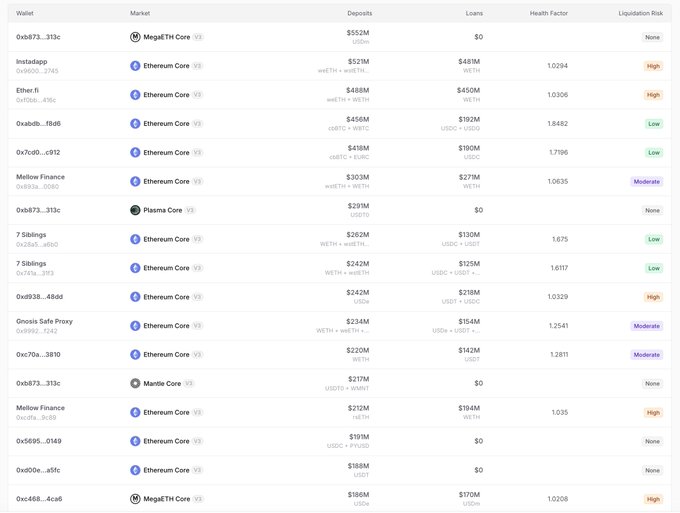Click the Ethereum logo in the 0x7cd0...c912 row

tap(135, 152)
